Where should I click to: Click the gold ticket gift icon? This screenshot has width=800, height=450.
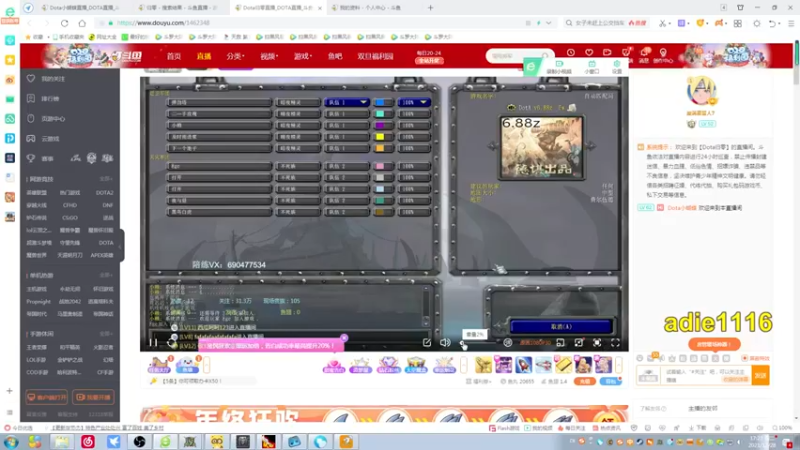pyautogui.click(x=563, y=365)
